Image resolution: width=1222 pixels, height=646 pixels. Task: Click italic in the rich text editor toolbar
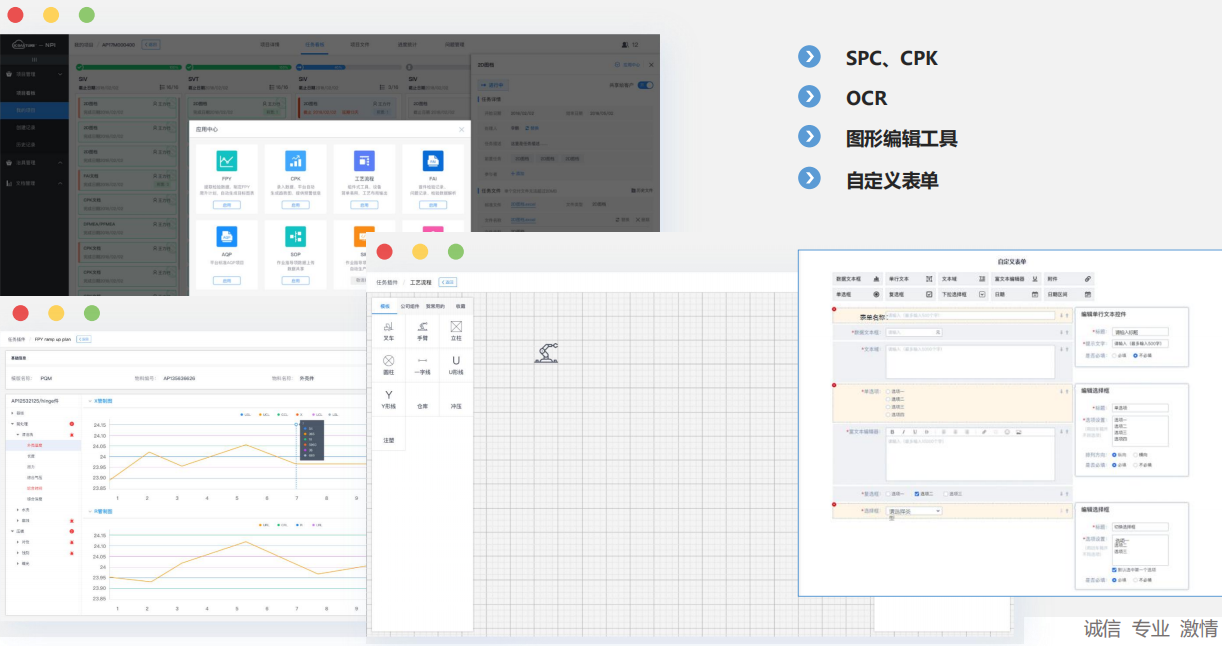click(x=903, y=432)
